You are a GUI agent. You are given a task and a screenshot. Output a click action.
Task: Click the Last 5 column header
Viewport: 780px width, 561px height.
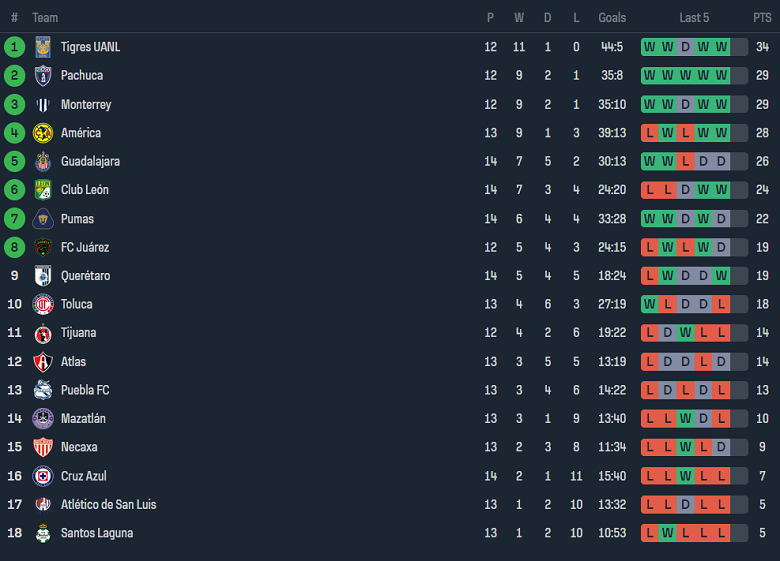point(694,18)
